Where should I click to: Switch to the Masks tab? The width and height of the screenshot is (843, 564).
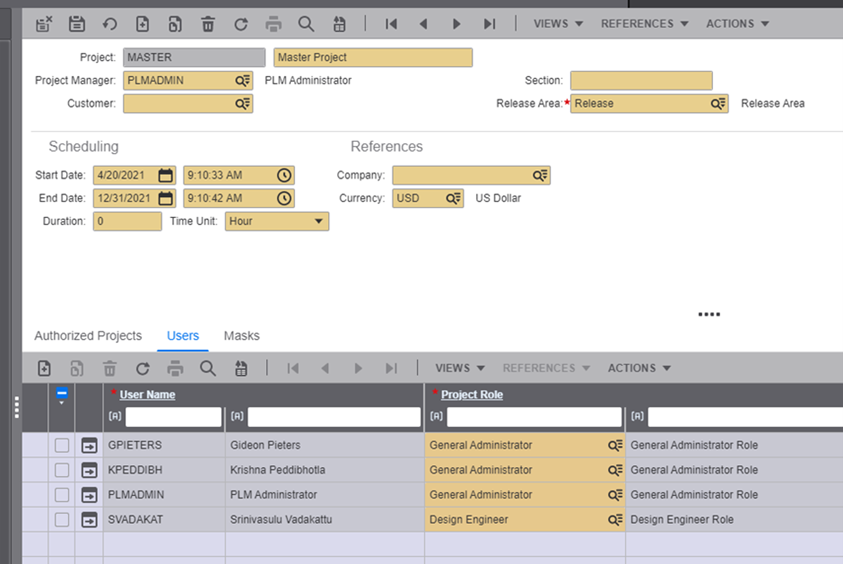[241, 336]
